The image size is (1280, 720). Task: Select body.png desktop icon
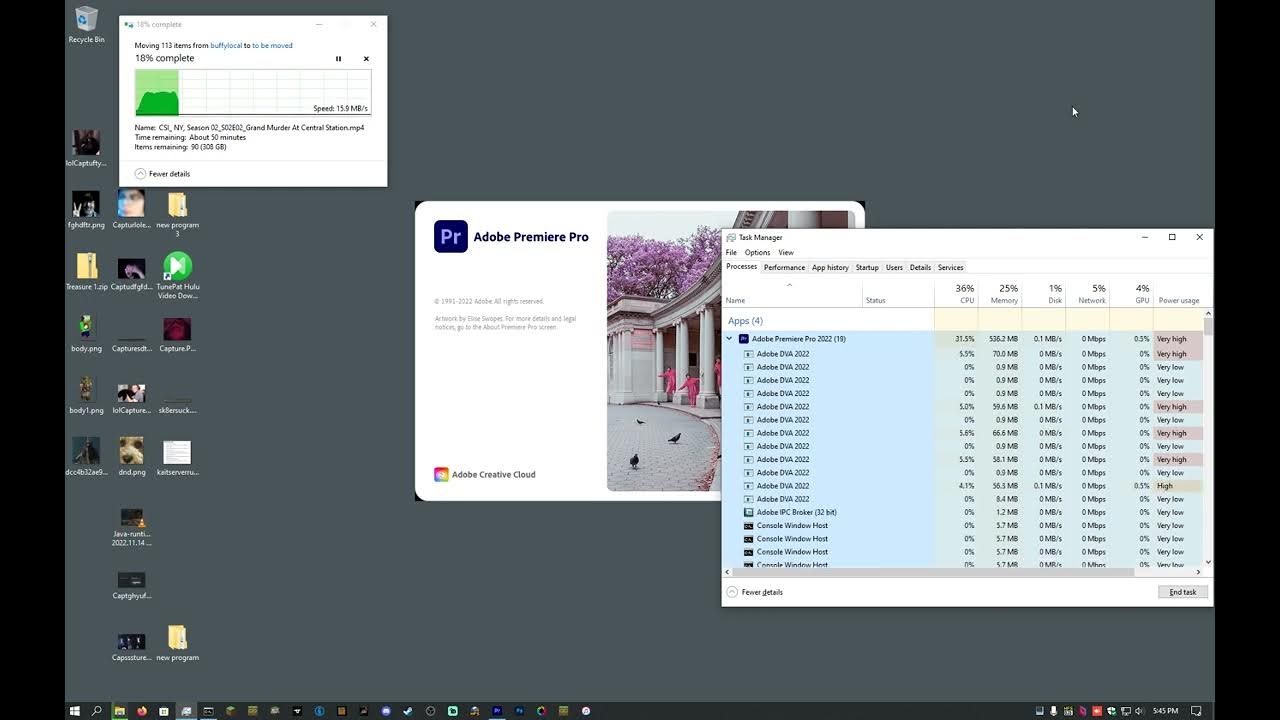86,334
